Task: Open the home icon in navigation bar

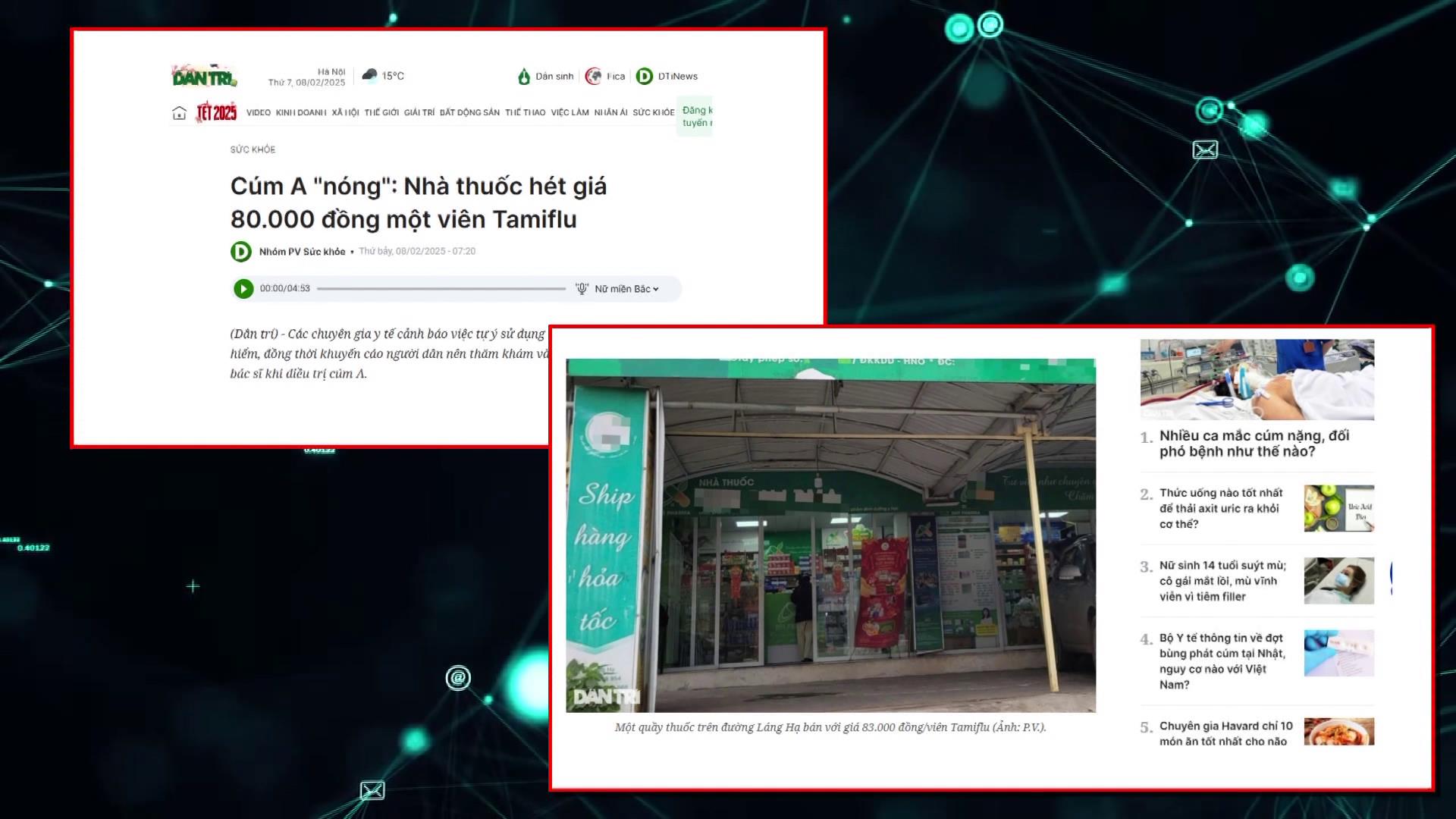Action: [x=179, y=113]
